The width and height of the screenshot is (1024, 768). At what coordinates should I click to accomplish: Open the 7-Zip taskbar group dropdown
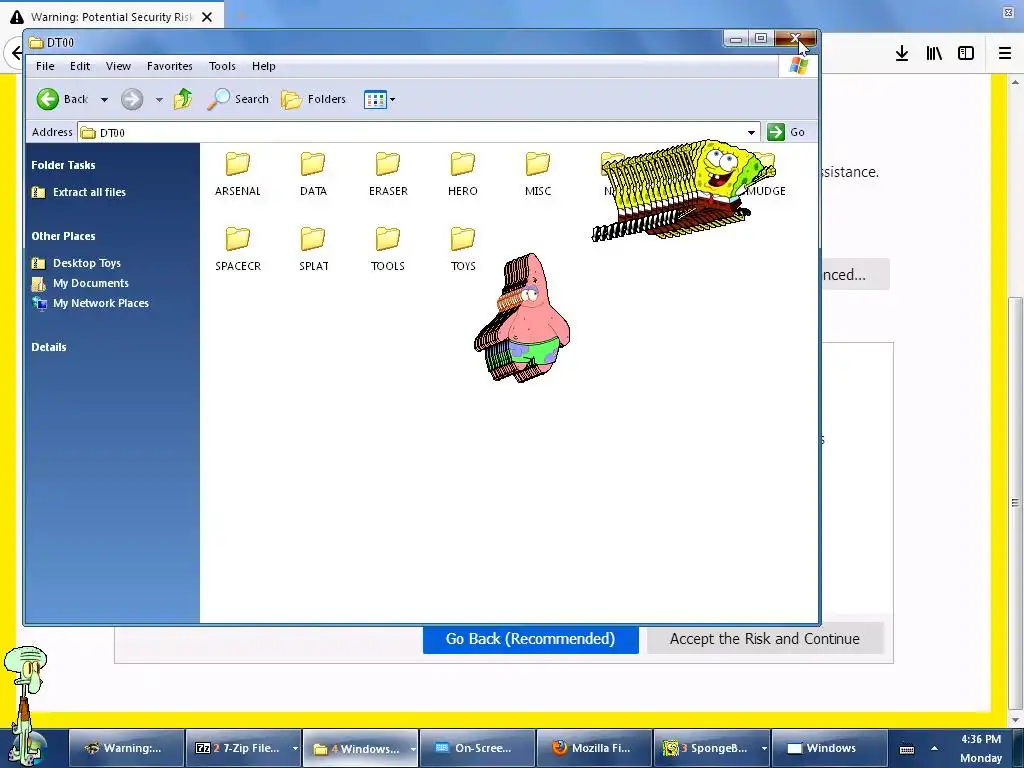[x=295, y=749]
